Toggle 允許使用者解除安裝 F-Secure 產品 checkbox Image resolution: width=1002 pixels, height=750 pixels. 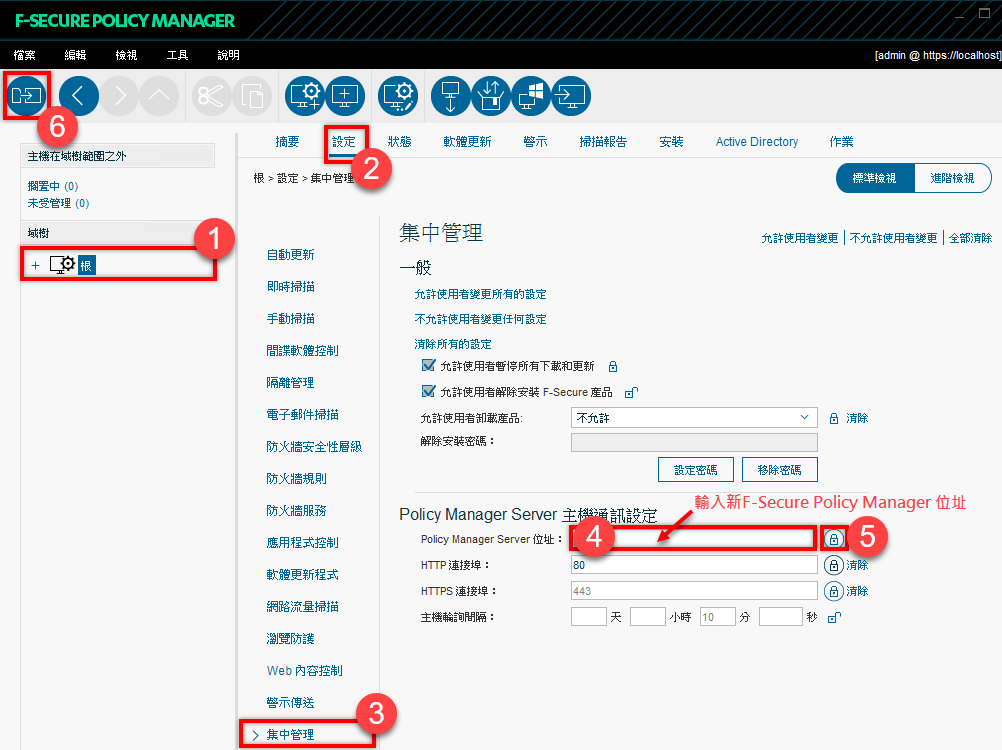click(x=429, y=391)
